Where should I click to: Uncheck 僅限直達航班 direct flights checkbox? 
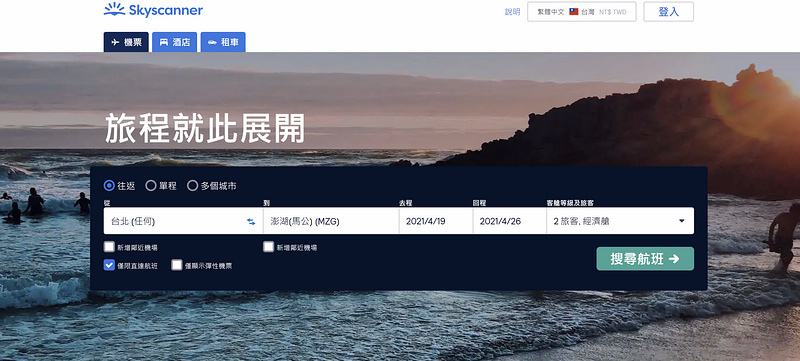pos(109,265)
